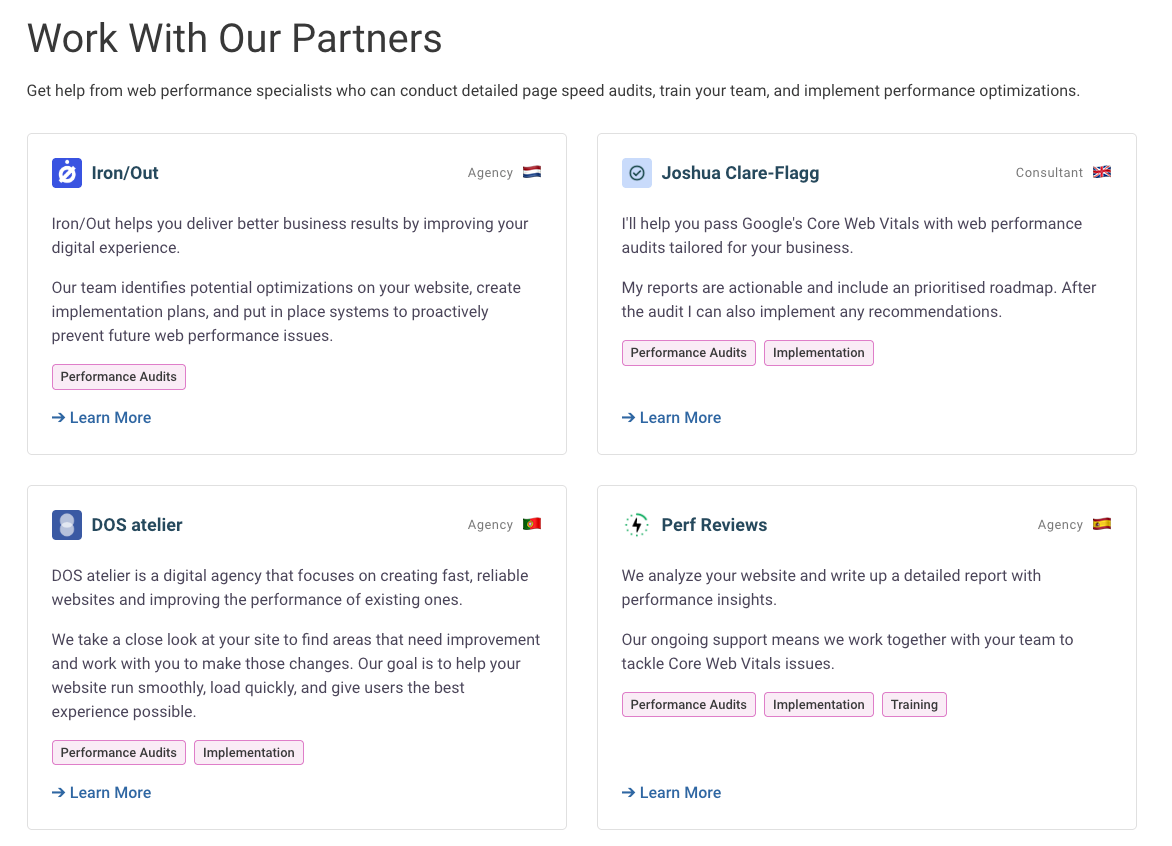Click the DOS atelier logo icon
This screenshot has height=846, width=1172.
coord(67,525)
